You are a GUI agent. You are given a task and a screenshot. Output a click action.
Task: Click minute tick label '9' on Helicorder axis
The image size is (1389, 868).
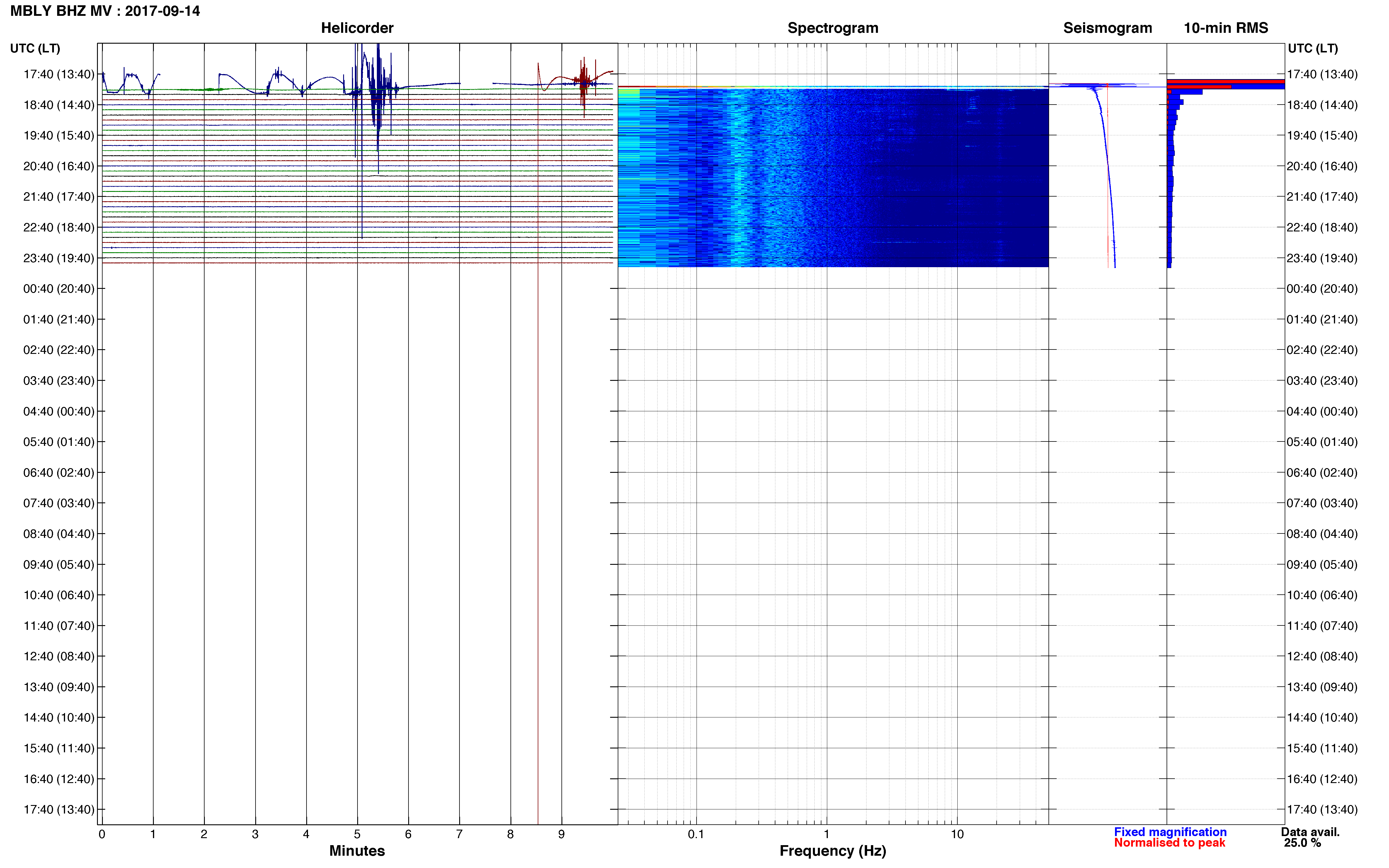pyautogui.click(x=561, y=834)
